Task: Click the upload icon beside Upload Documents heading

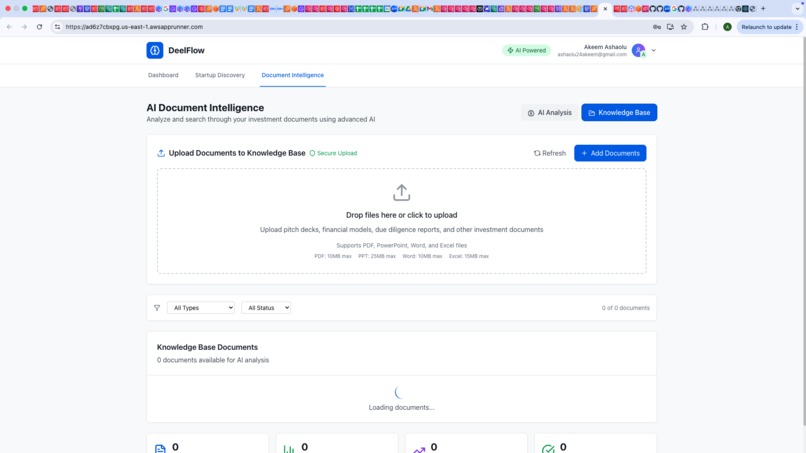Action: (x=161, y=153)
